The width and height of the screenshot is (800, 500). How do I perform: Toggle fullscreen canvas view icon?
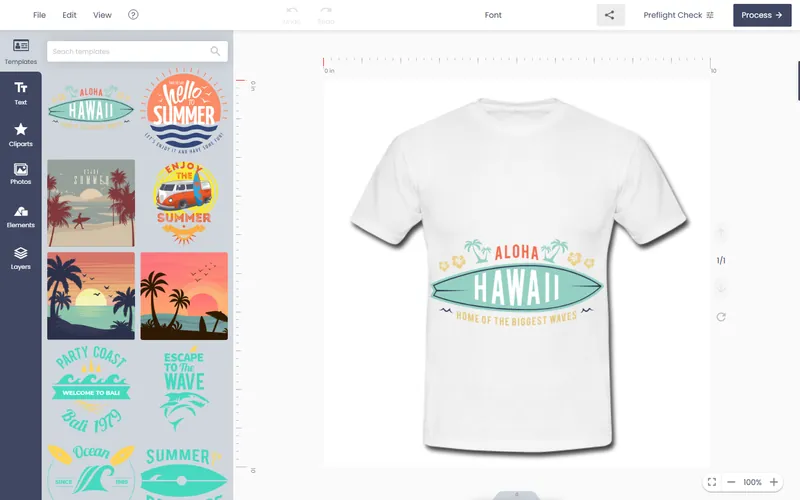[x=712, y=482]
